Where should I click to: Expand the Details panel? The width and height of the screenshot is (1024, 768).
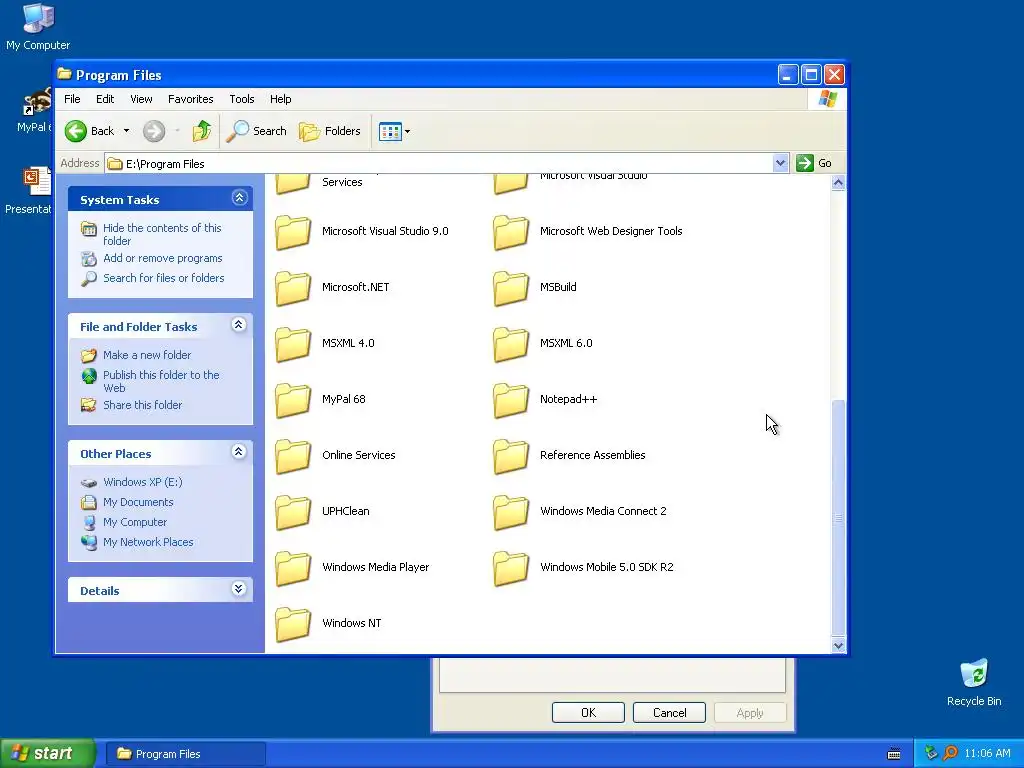[x=239, y=588]
